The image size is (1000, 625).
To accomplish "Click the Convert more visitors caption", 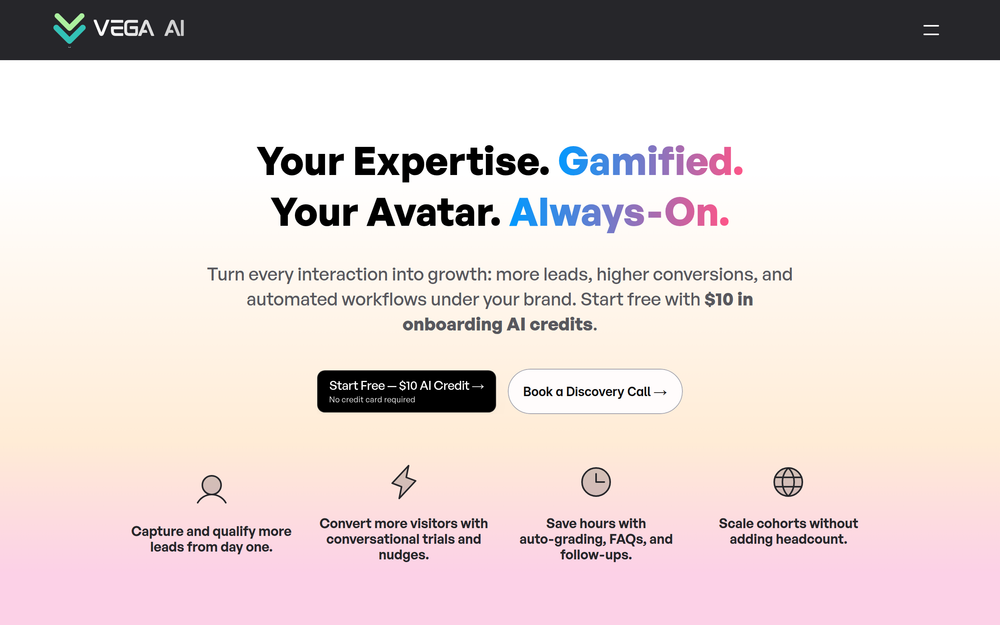I will (404, 539).
